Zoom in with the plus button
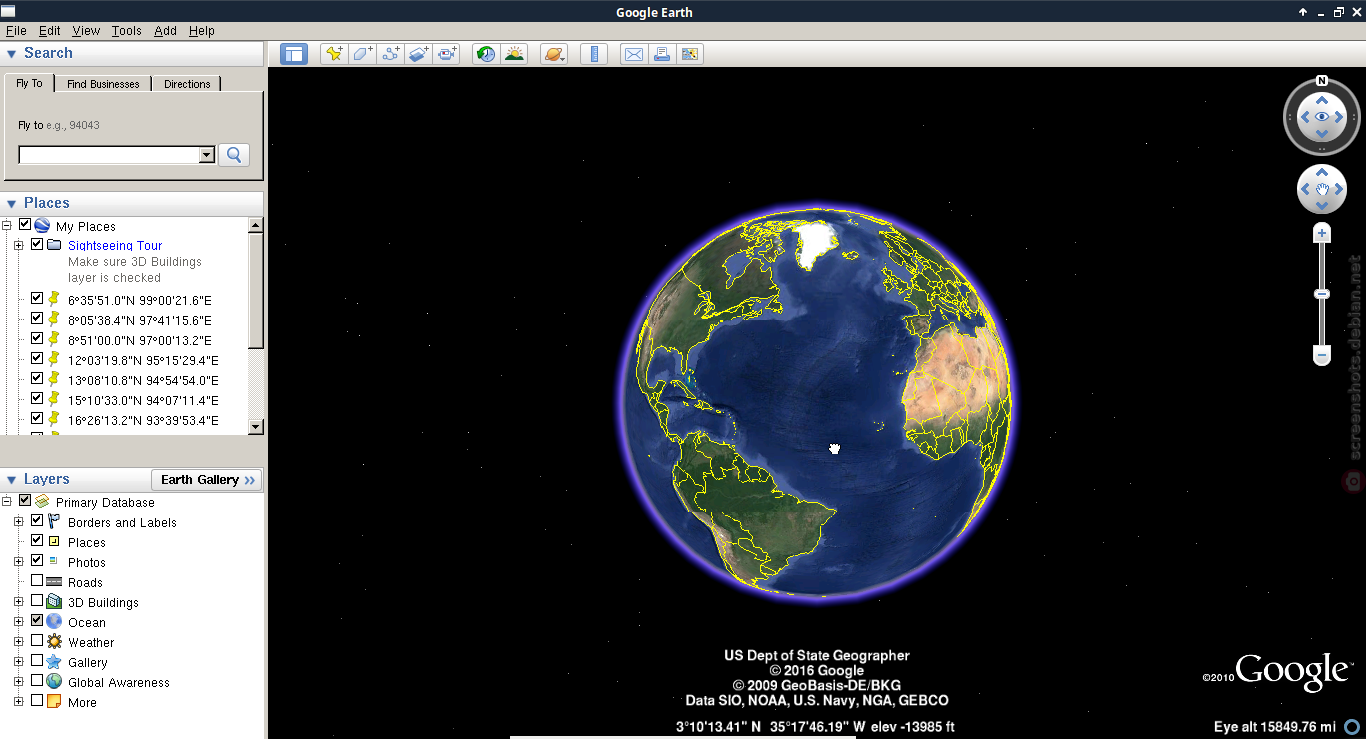Screen dimensions: 1366x739 [1322, 233]
